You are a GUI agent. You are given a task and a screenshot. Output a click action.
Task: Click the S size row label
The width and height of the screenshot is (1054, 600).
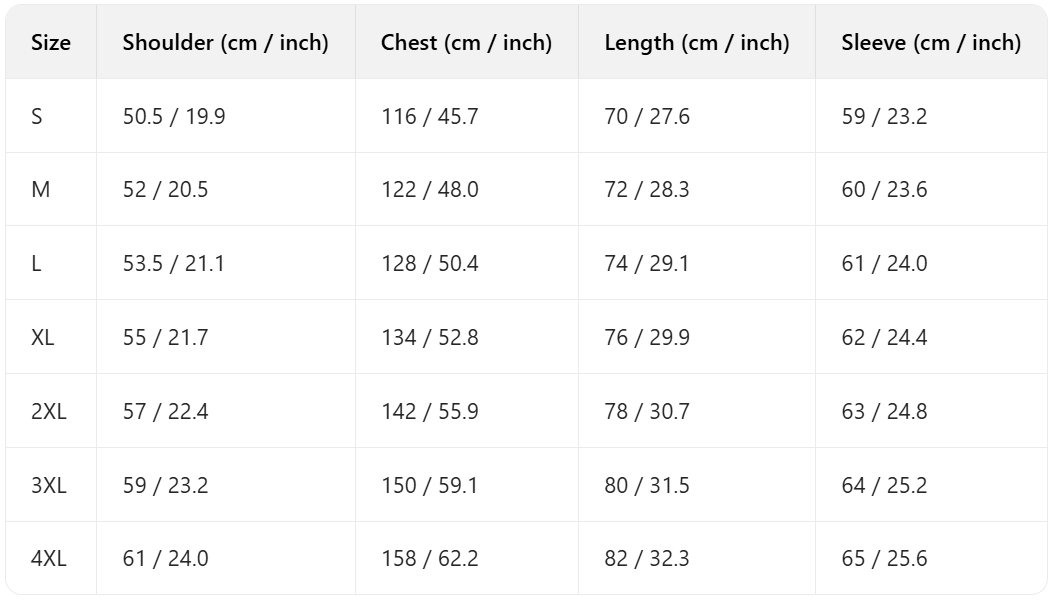(37, 117)
